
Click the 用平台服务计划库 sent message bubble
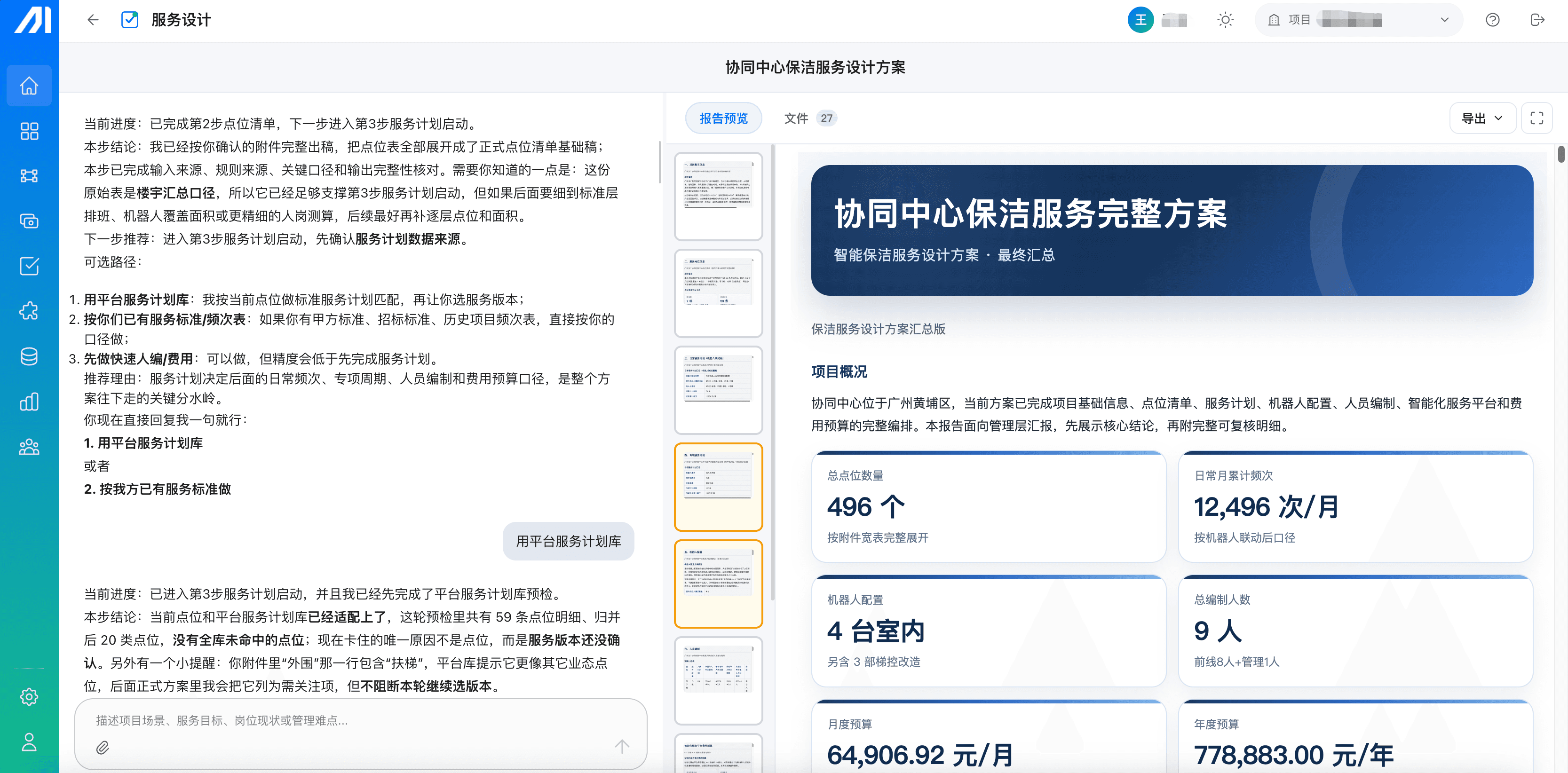(x=568, y=541)
